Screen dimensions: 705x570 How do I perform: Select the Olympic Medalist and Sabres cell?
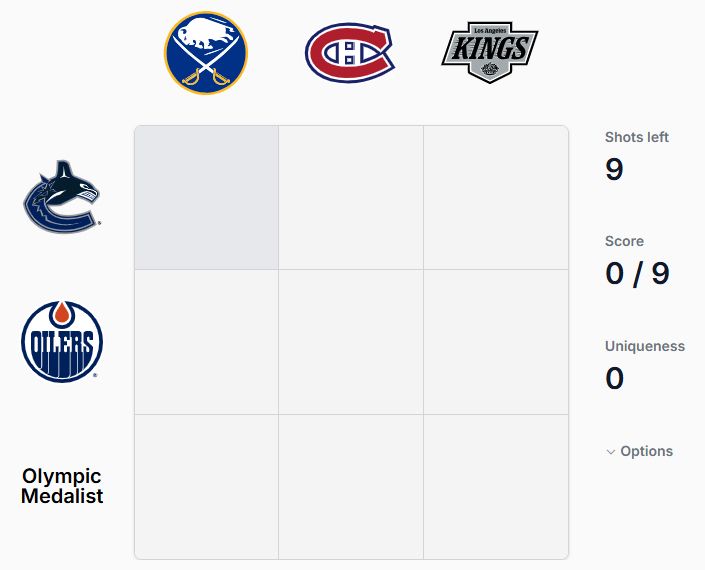coord(206,487)
